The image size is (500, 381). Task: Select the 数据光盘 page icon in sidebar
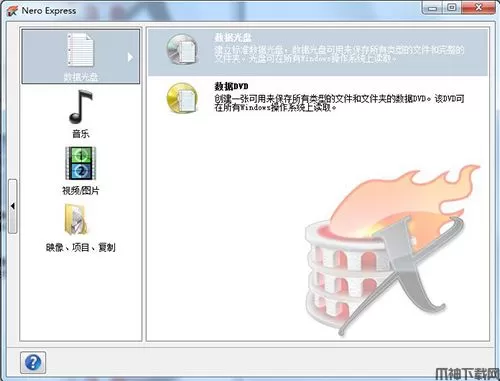pyautogui.click(x=80, y=50)
